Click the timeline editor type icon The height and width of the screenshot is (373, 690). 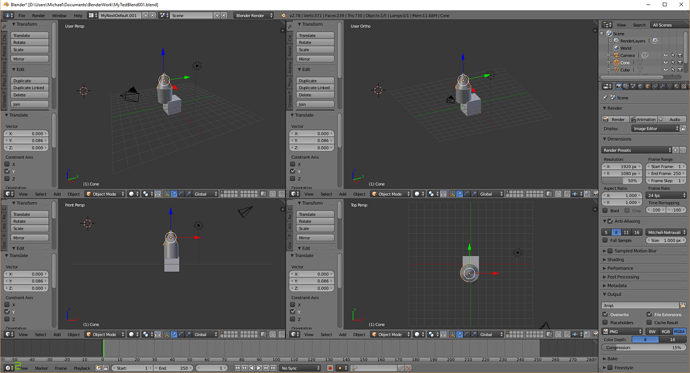coord(8,368)
